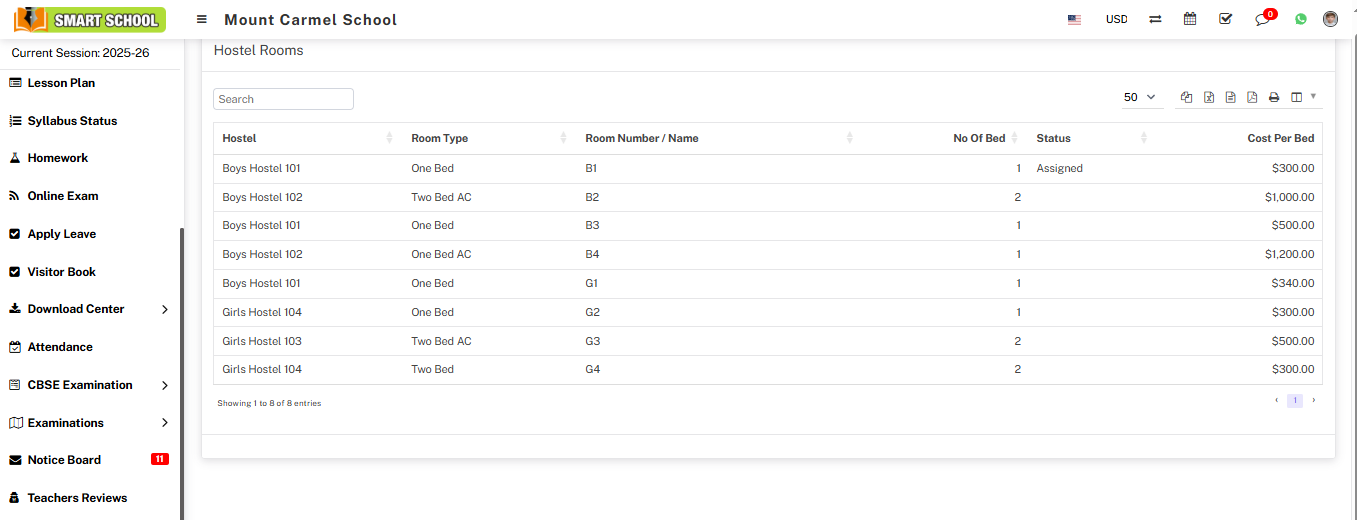Export the table to Excel
The image size is (1357, 520).
click(x=1208, y=97)
